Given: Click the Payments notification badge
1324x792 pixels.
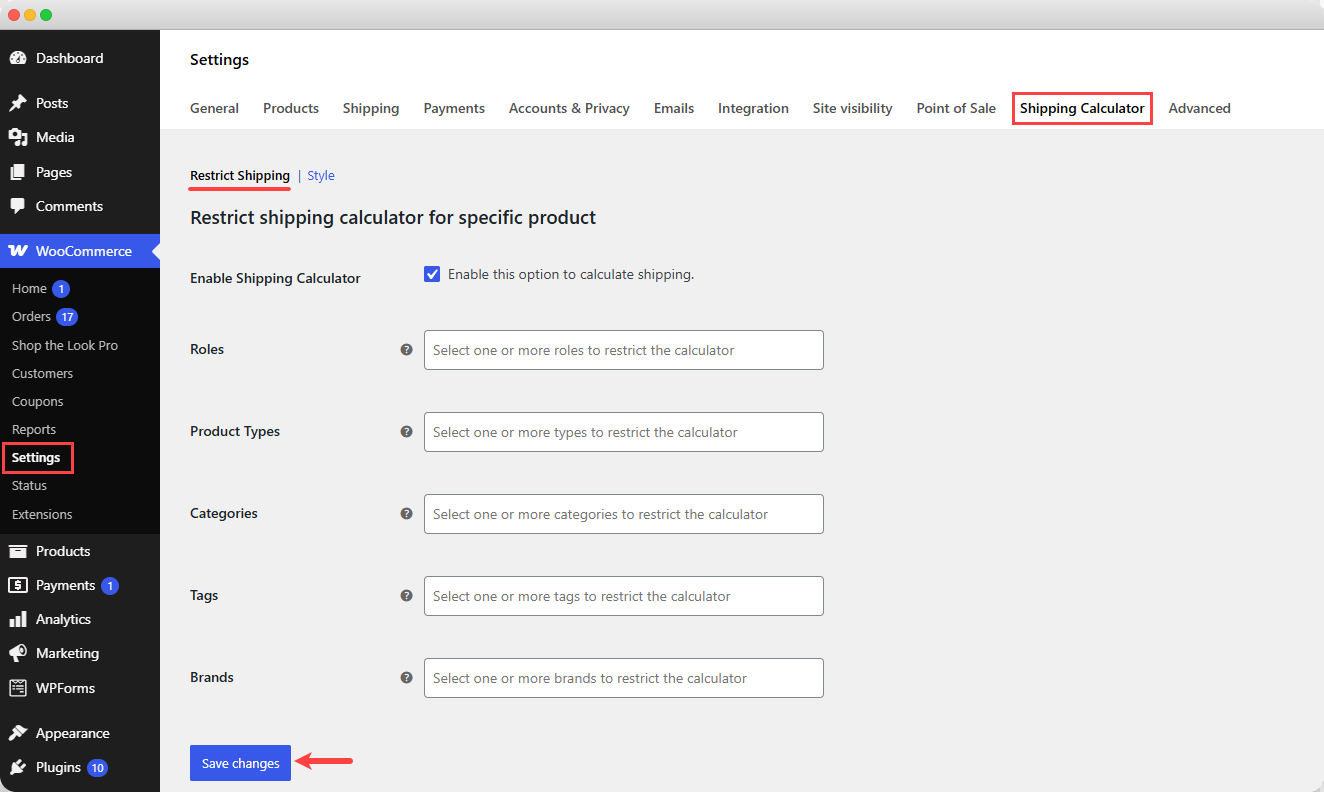Looking at the screenshot, I should 110,586.
